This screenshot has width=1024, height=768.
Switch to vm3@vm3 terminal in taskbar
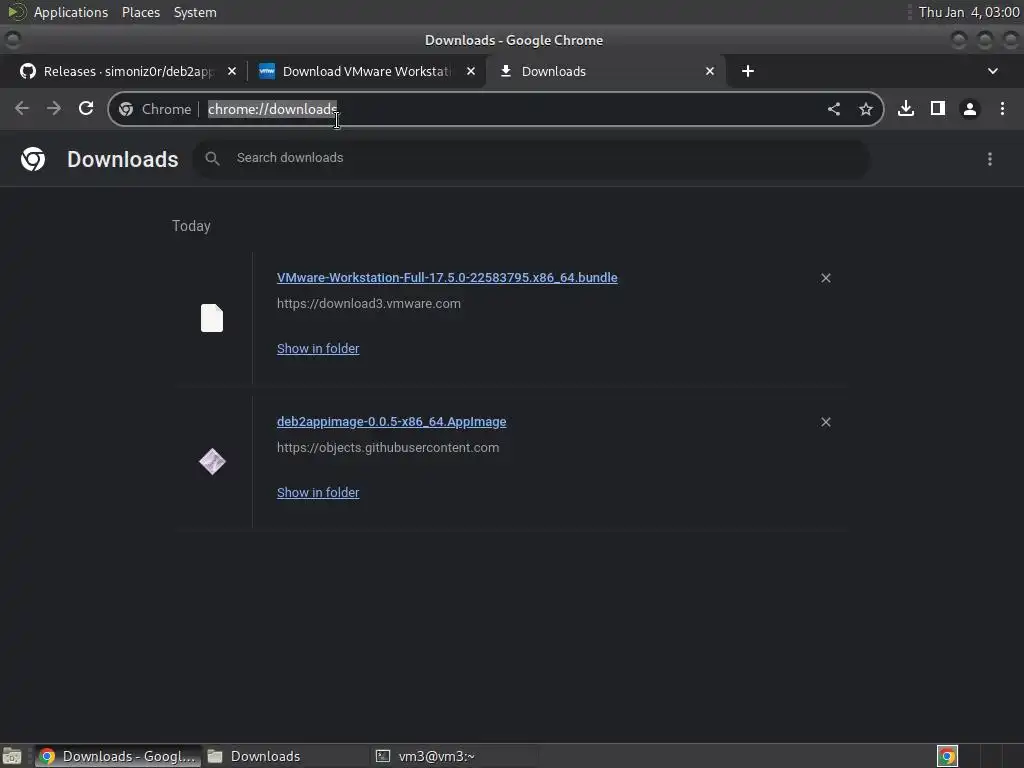click(x=455, y=756)
